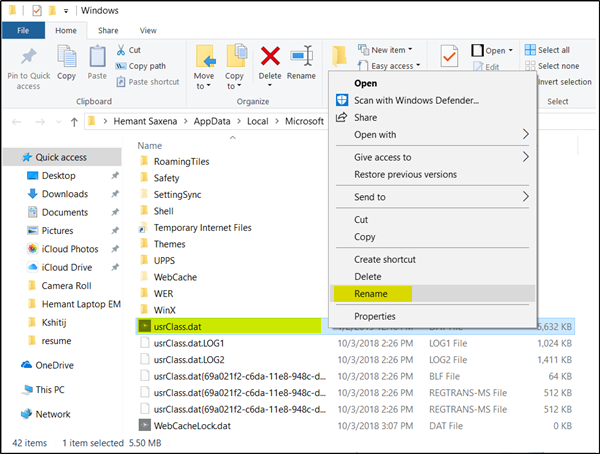The height and width of the screenshot is (454, 600).
Task: Click the Rename icon in ribbon
Action: coord(301,56)
